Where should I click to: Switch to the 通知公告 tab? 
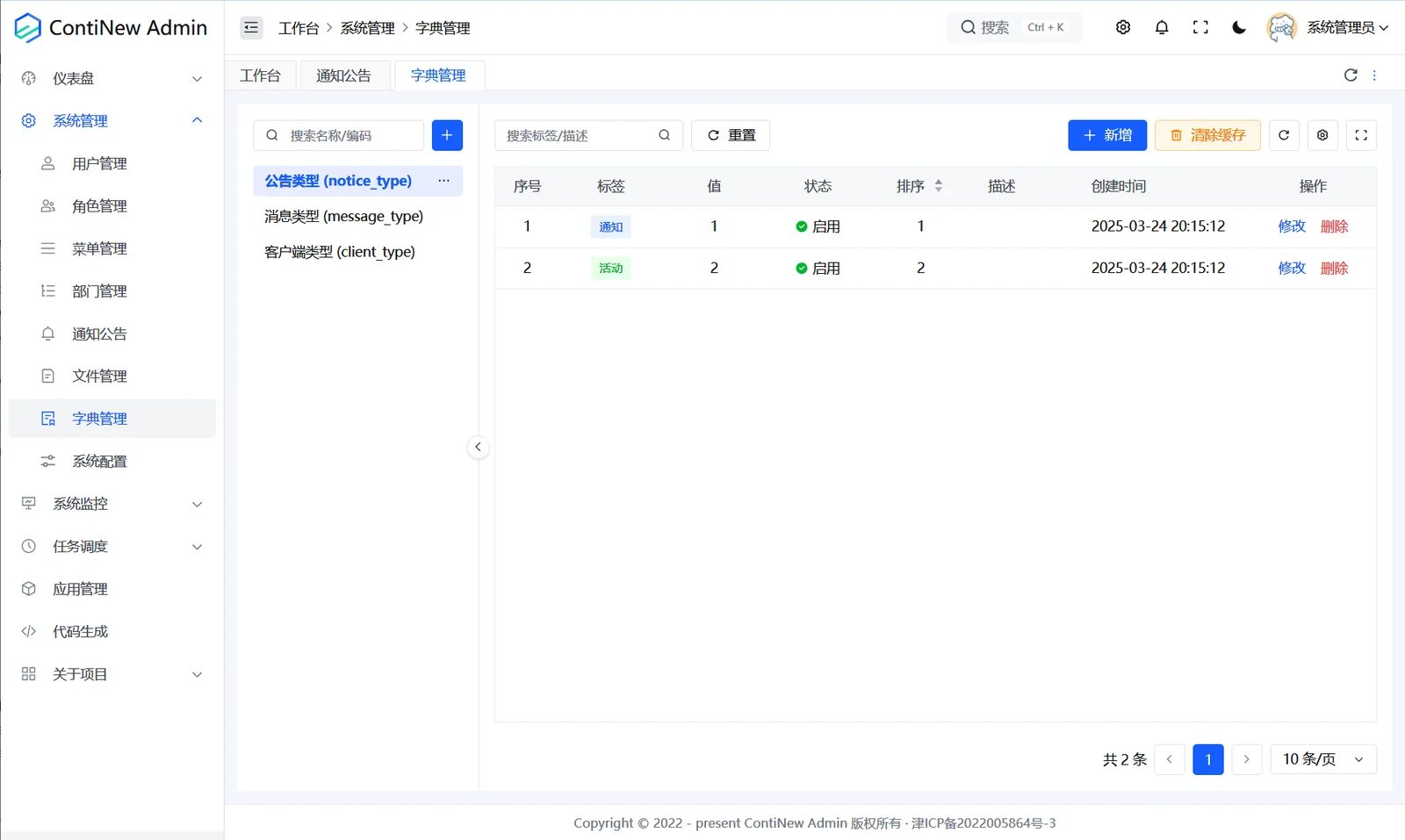(x=343, y=75)
